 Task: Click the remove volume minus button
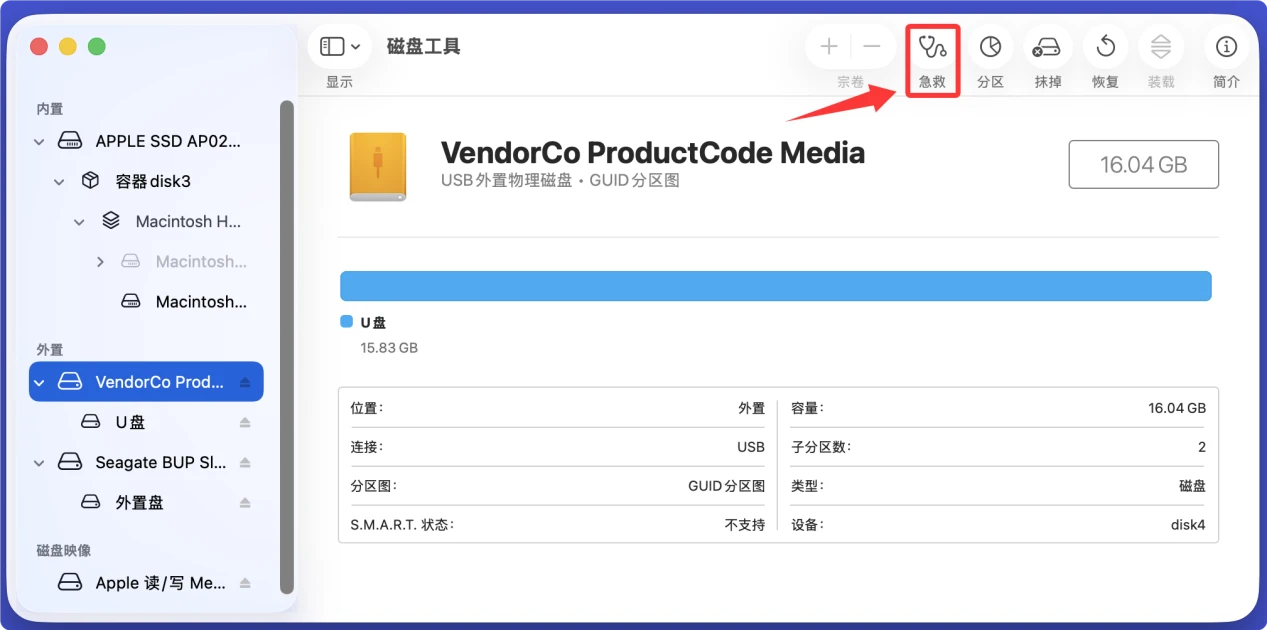pyautogui.click(x=872, y=47)
